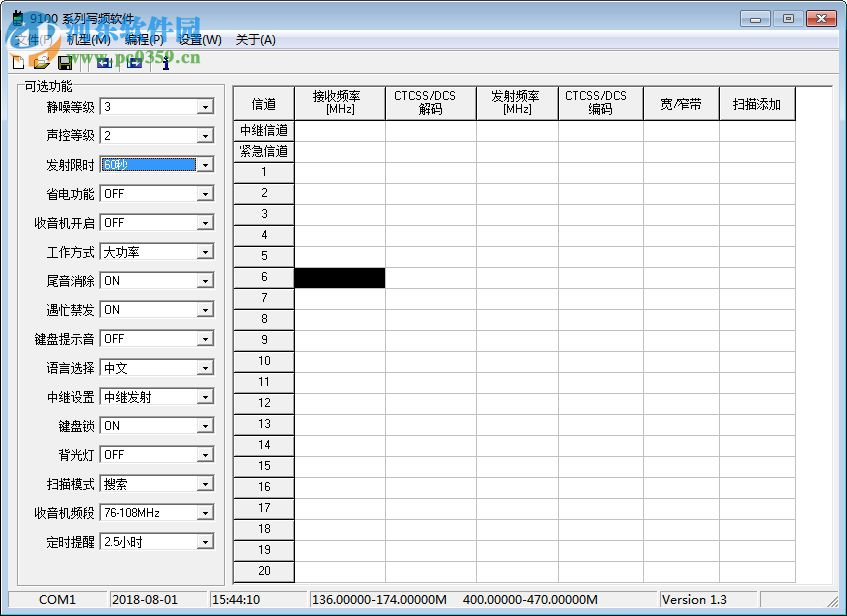This screenshot has width=847, height=616.
Task: Click the Open folder toolbar icon
Action: click(42, 63)
